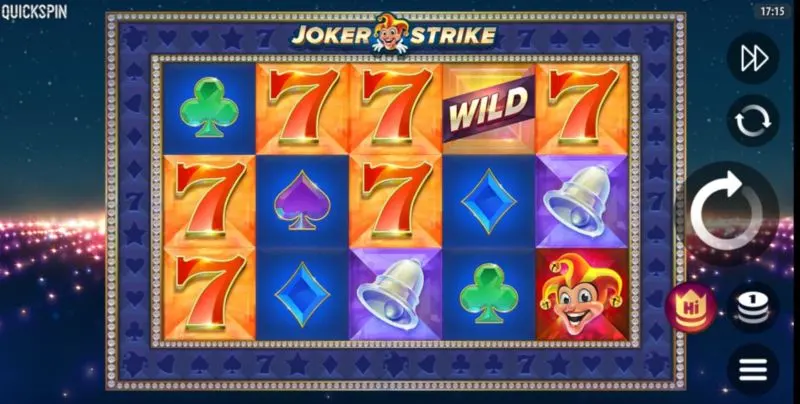The width and height of the screenshot is (800, 404).
Task: Select the Joker face symbol on the reels
Action: pos(582,295)
